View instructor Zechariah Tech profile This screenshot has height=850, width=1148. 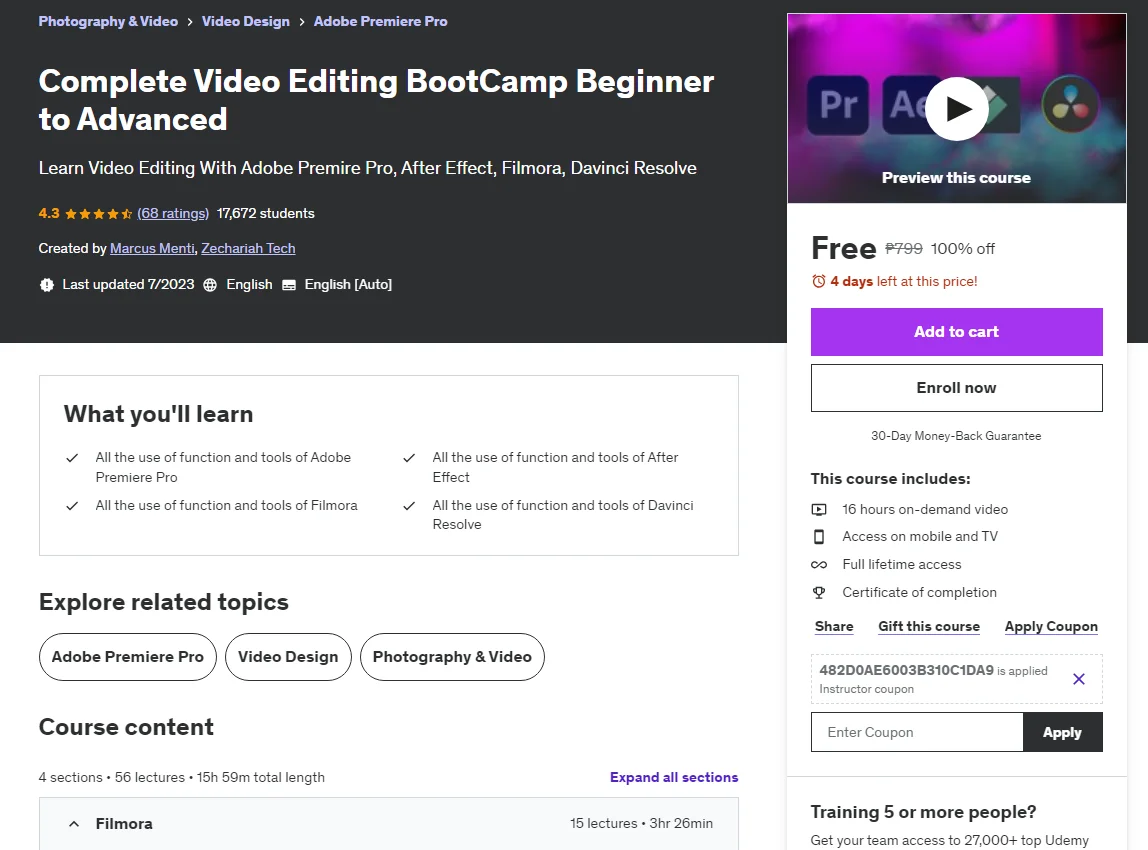click(248, 248)
